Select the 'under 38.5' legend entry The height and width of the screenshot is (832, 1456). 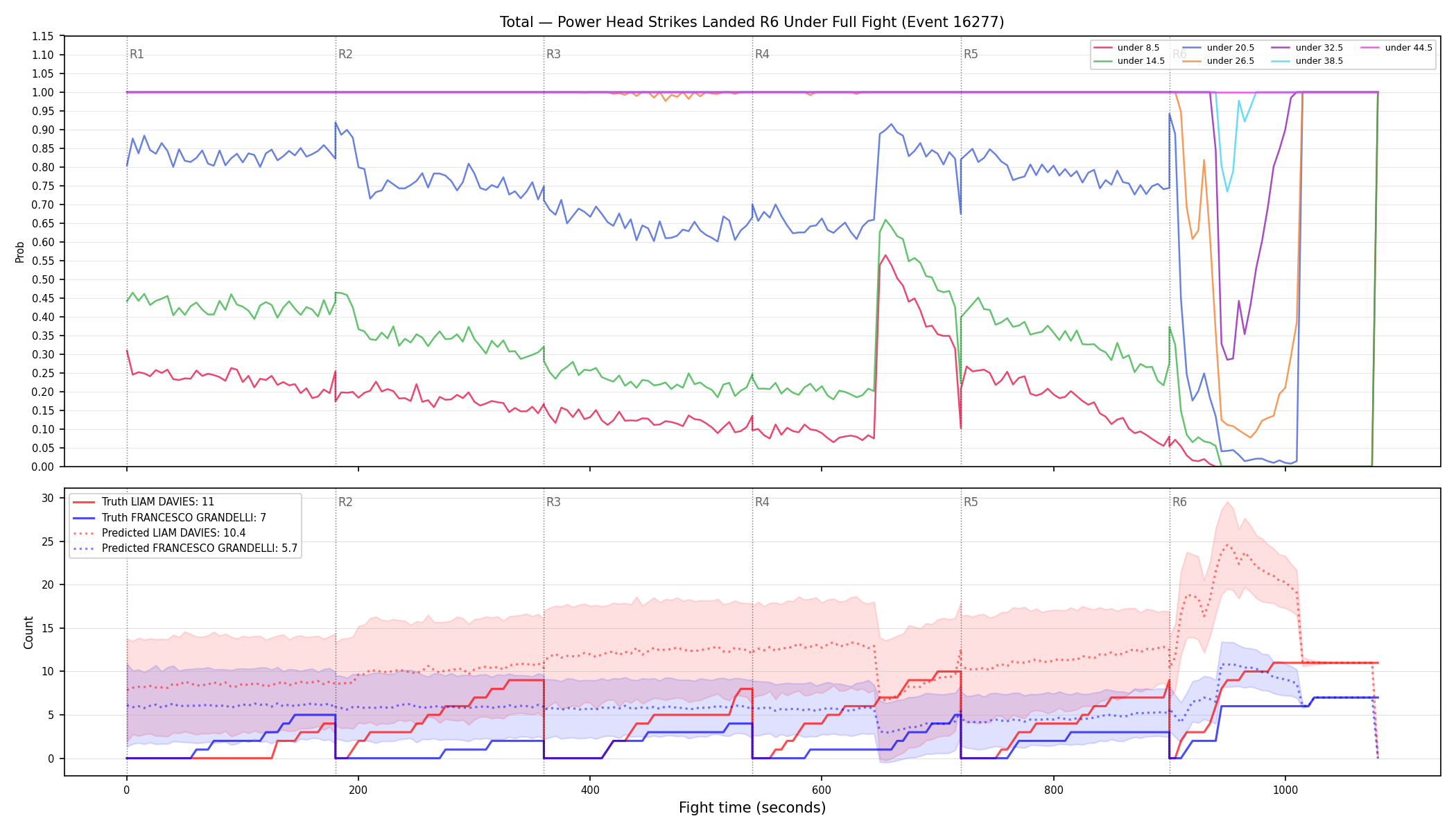click(1307, 61)
